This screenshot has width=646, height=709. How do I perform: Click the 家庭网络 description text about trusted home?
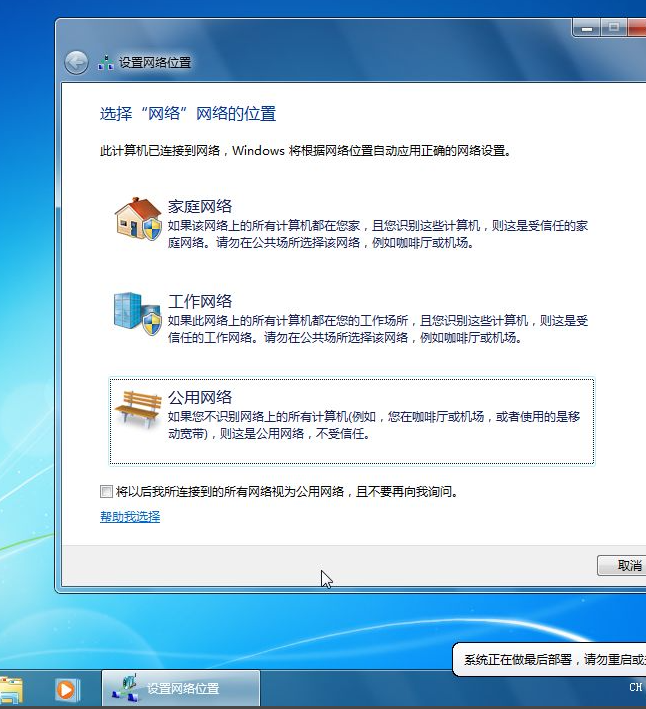point(378,234)
